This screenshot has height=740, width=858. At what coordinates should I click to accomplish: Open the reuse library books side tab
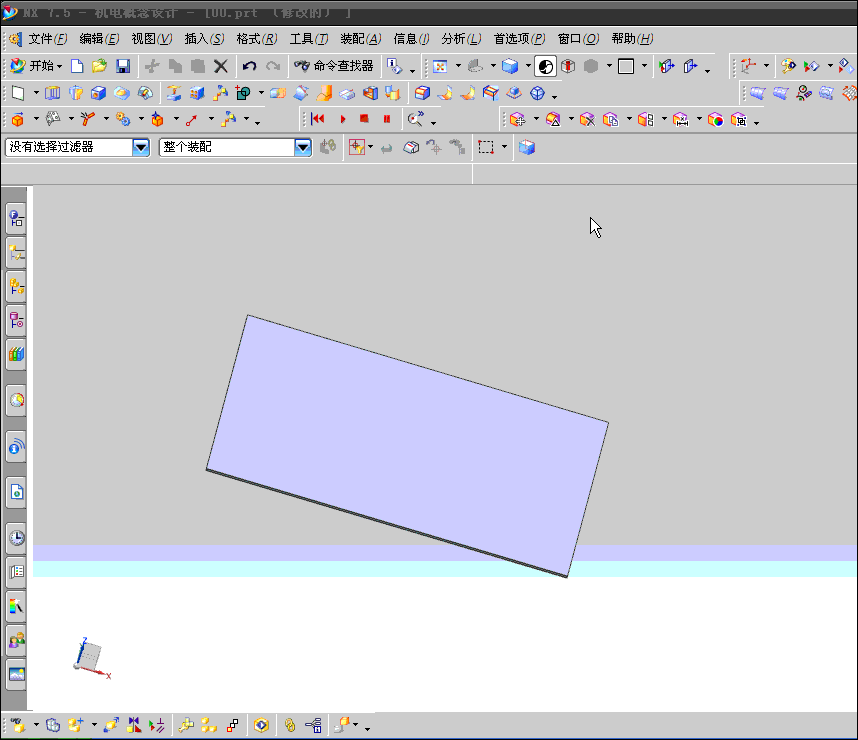point(16,354)
